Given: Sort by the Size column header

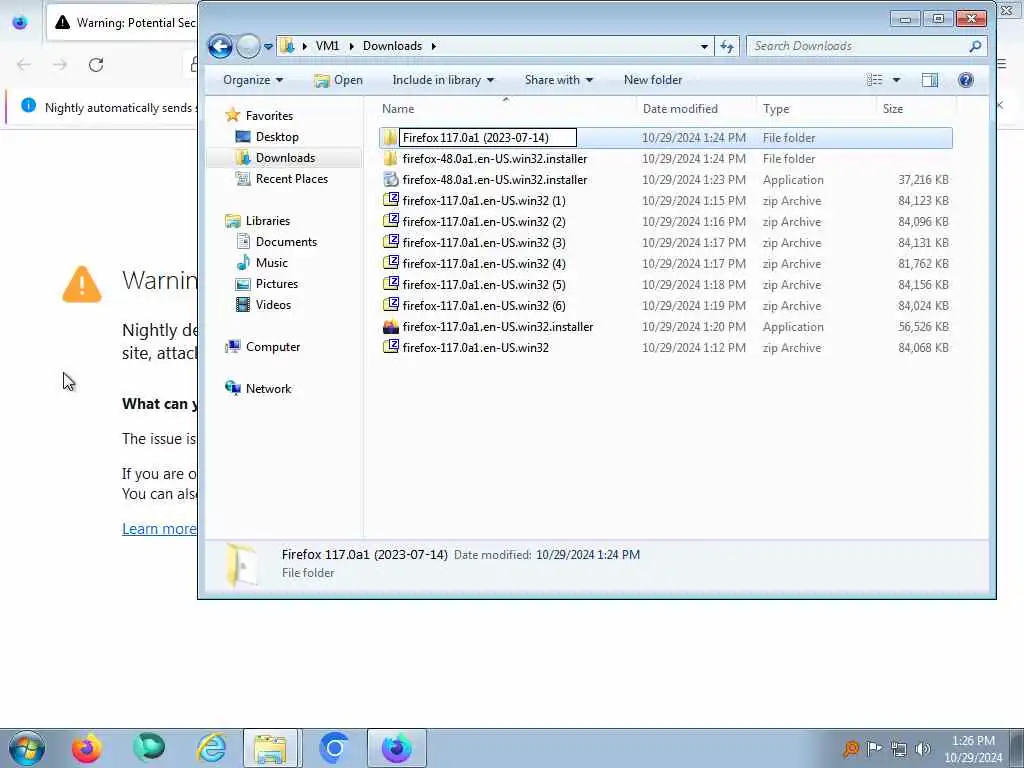Looking at the screenshot, I should tap(916, 109).
